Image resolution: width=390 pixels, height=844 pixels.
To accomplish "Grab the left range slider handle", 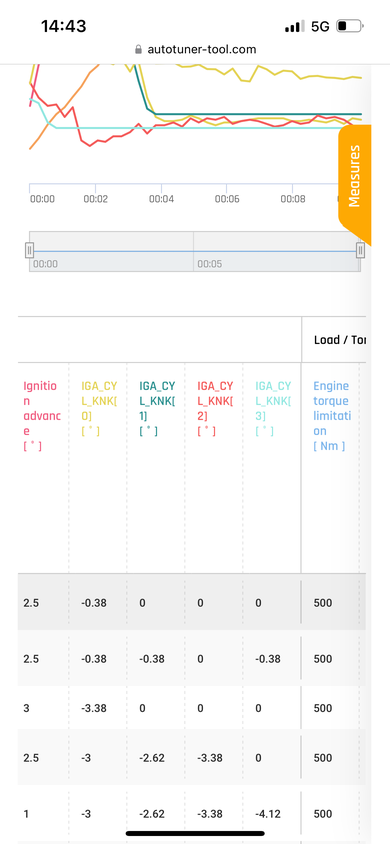I will [30, 250].
